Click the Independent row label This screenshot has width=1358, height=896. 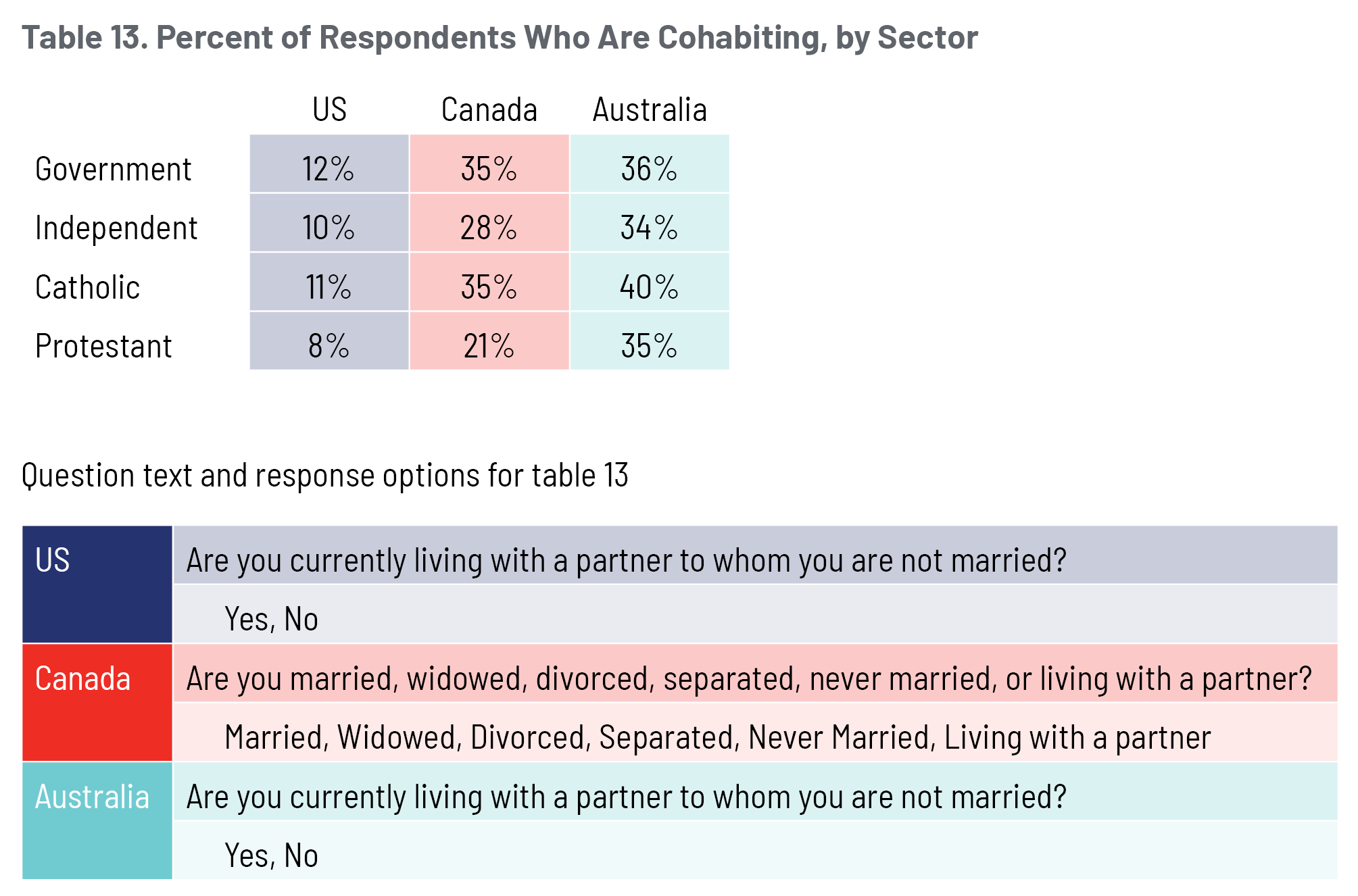pos(116,228)
